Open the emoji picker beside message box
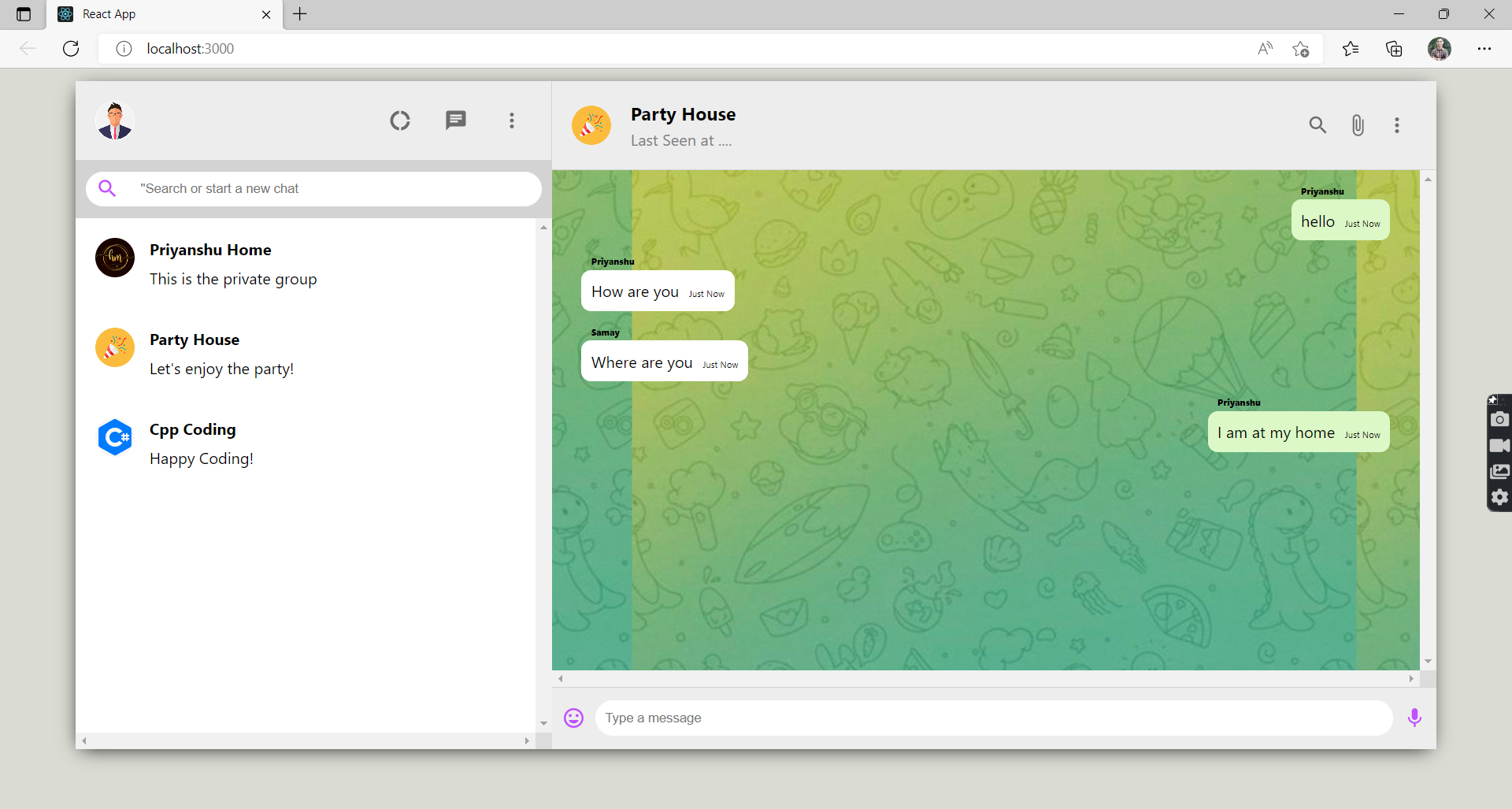Viewport: 1512px width, 809px height. 573,718
